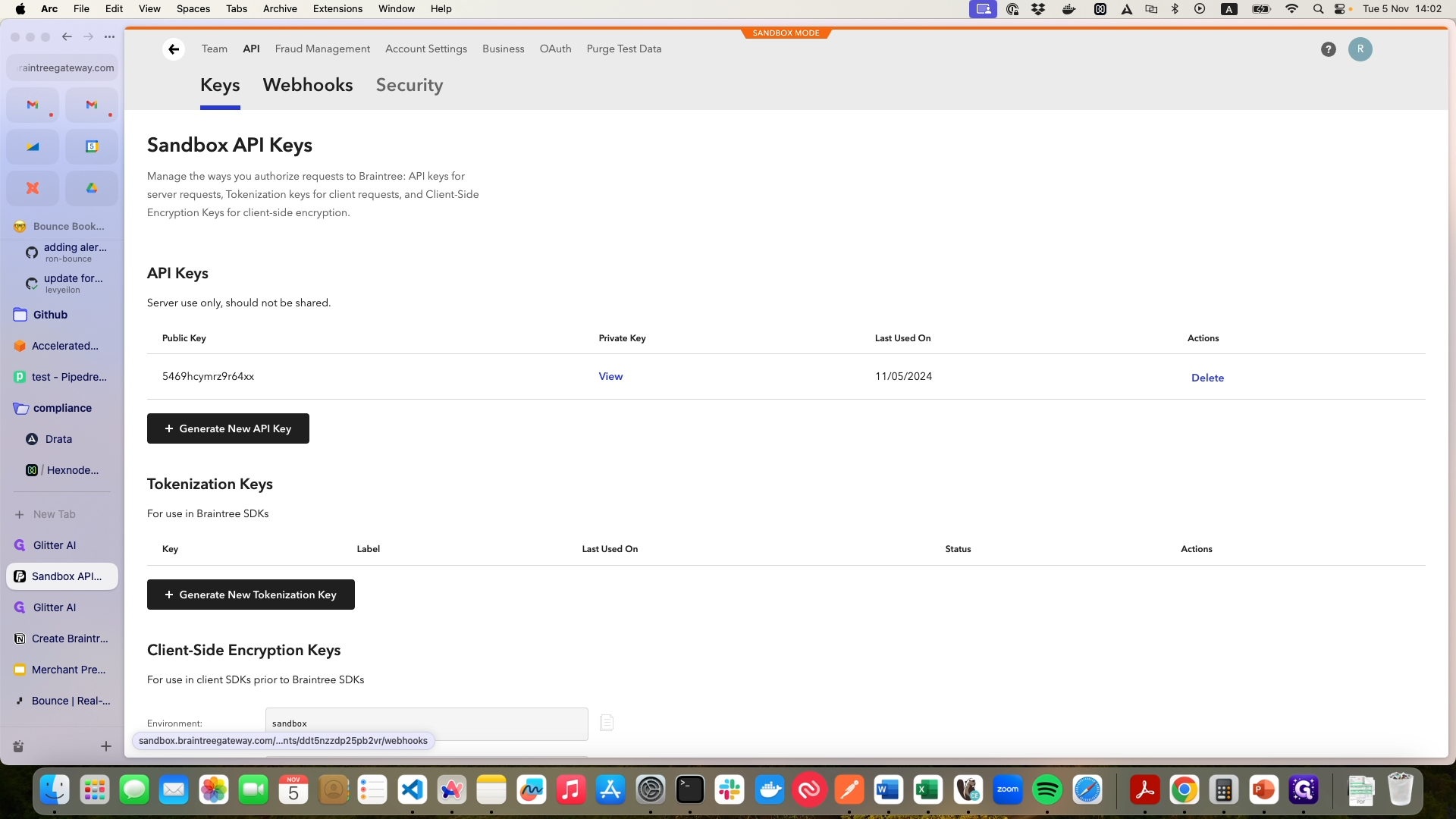Click Purge Test Data navigation item
Viewport: 1456px width, 819px height.
pyautogui.click(x=624, y=49)
